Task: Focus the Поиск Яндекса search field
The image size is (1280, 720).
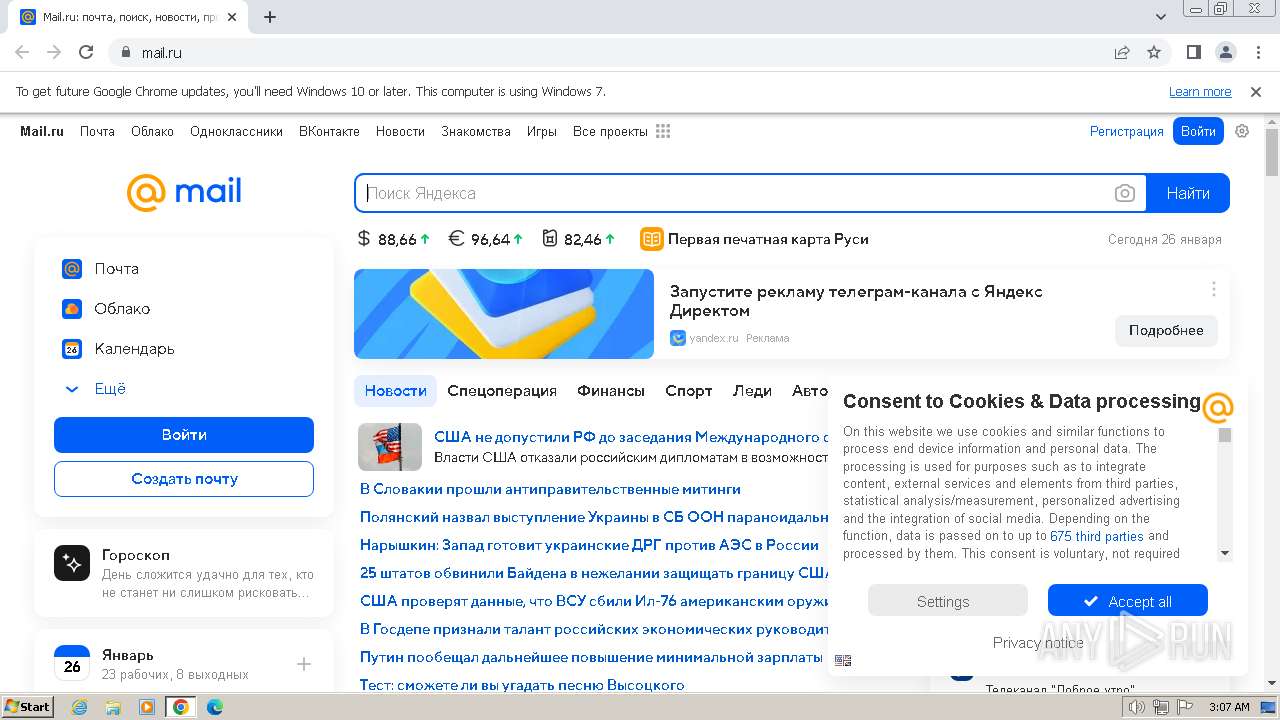Action: (x=735, y=193)
